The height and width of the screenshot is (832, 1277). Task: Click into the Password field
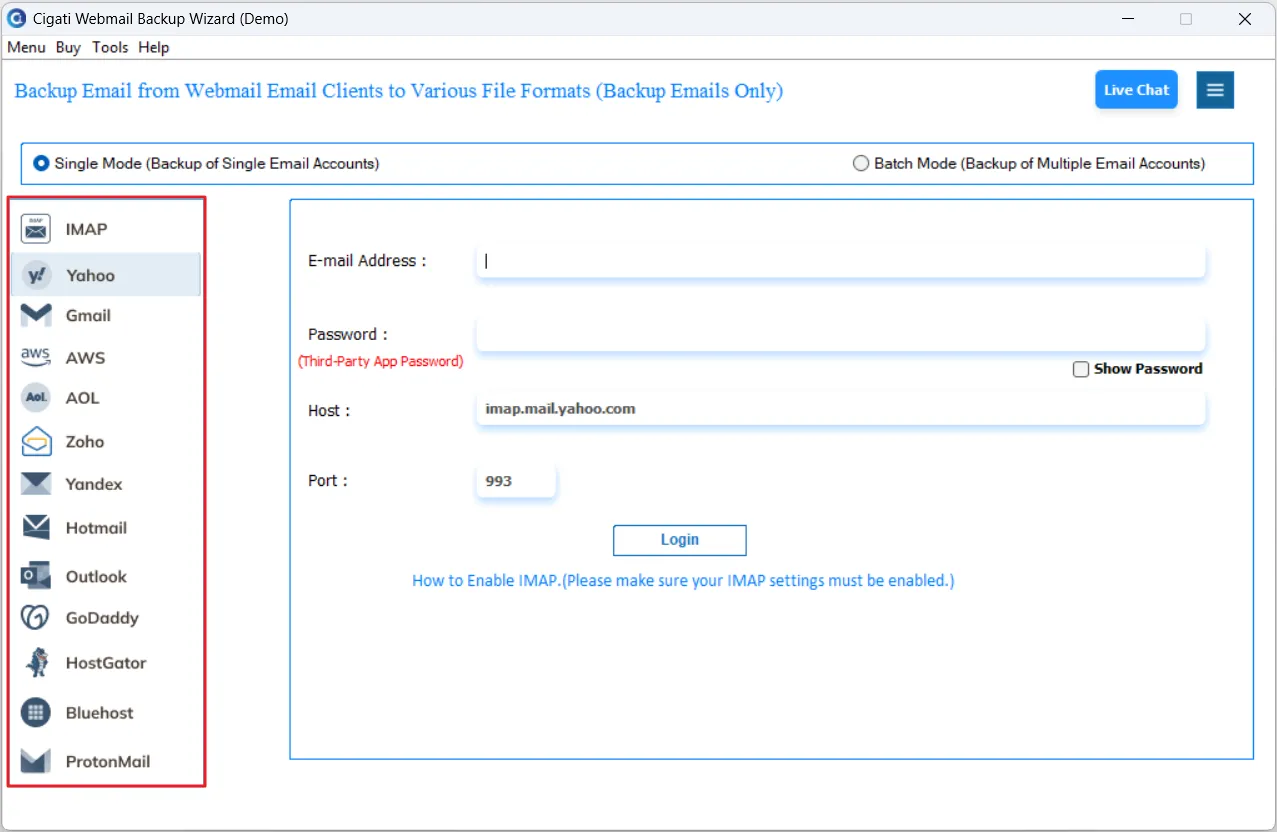tap(840, 335)
